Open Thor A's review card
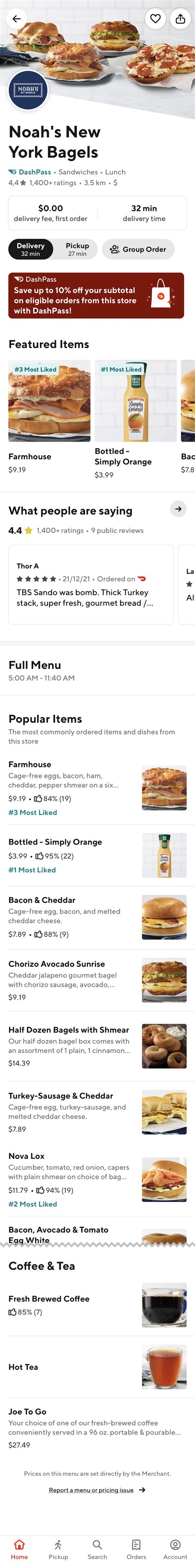Viewport: 195px width, 1568px height. (x=91, y=584)
